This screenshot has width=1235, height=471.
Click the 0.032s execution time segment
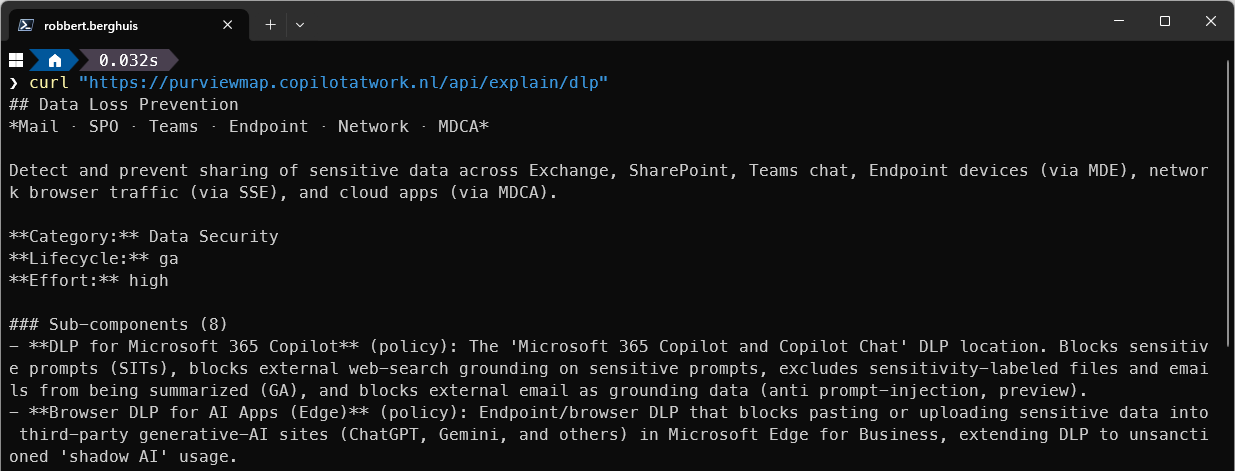coord(128,60)
